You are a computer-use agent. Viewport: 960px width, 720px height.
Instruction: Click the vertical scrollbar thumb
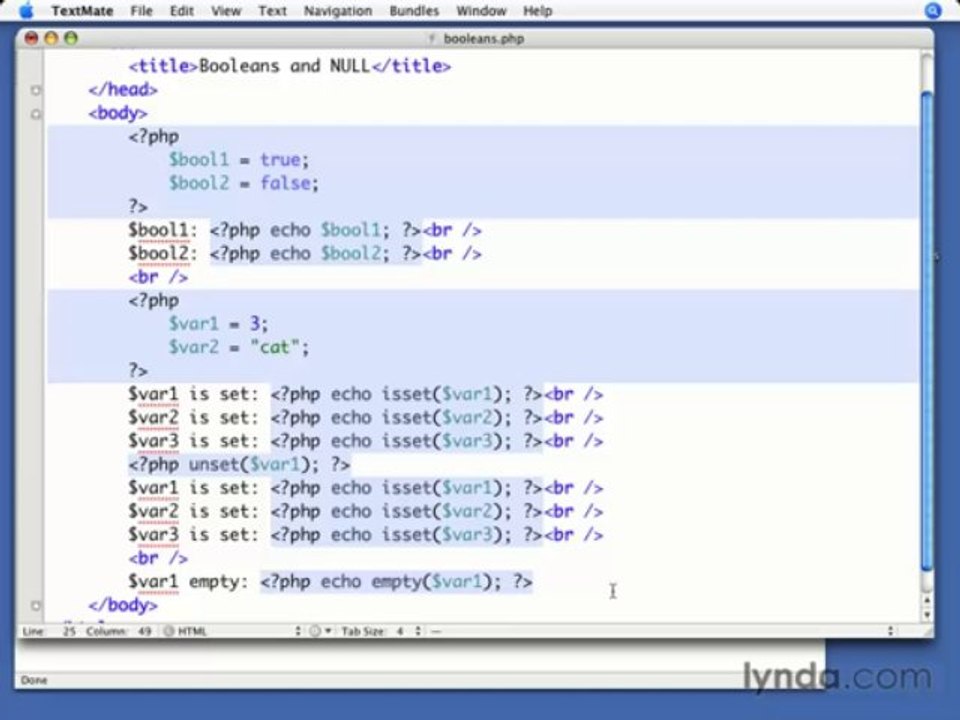927,331
